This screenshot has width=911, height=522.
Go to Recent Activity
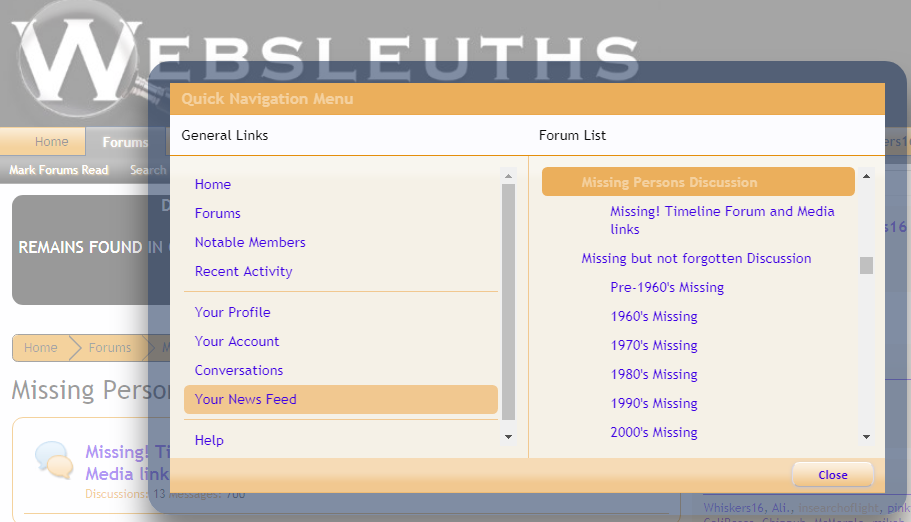point(244,271)
